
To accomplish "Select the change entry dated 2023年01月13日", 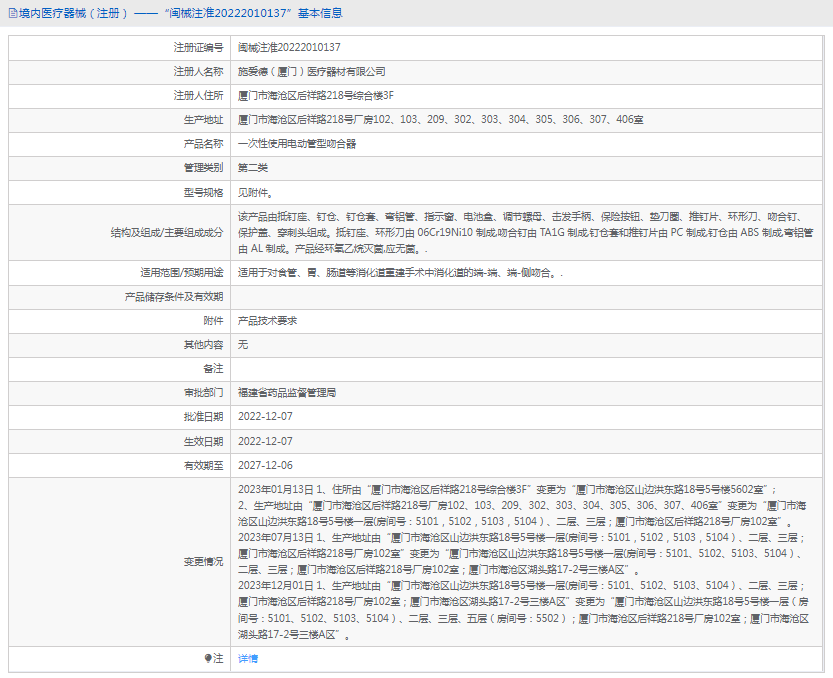I will point(522,505).
